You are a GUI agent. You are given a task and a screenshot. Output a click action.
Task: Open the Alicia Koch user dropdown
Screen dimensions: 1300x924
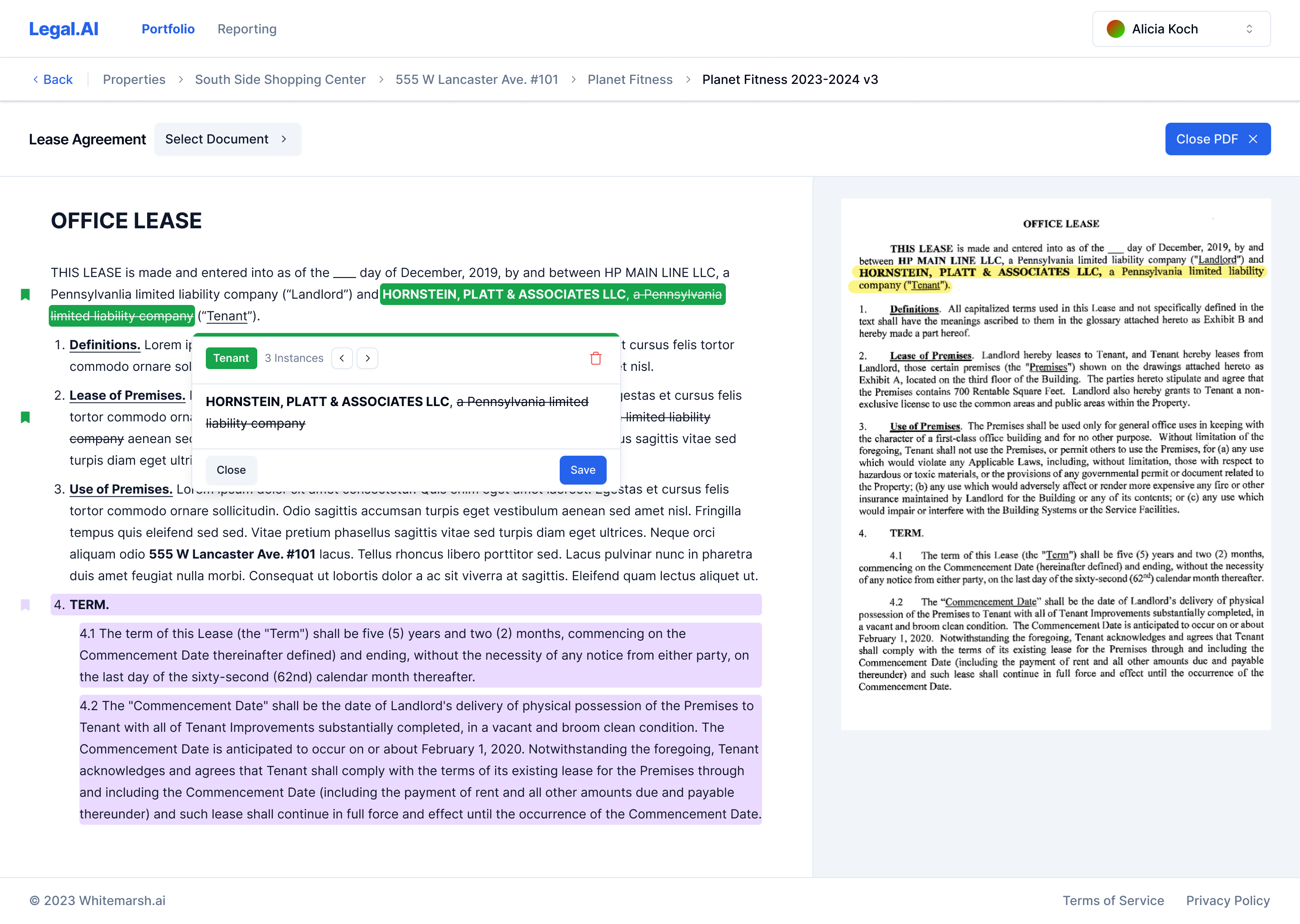(x=1181, y=29)
